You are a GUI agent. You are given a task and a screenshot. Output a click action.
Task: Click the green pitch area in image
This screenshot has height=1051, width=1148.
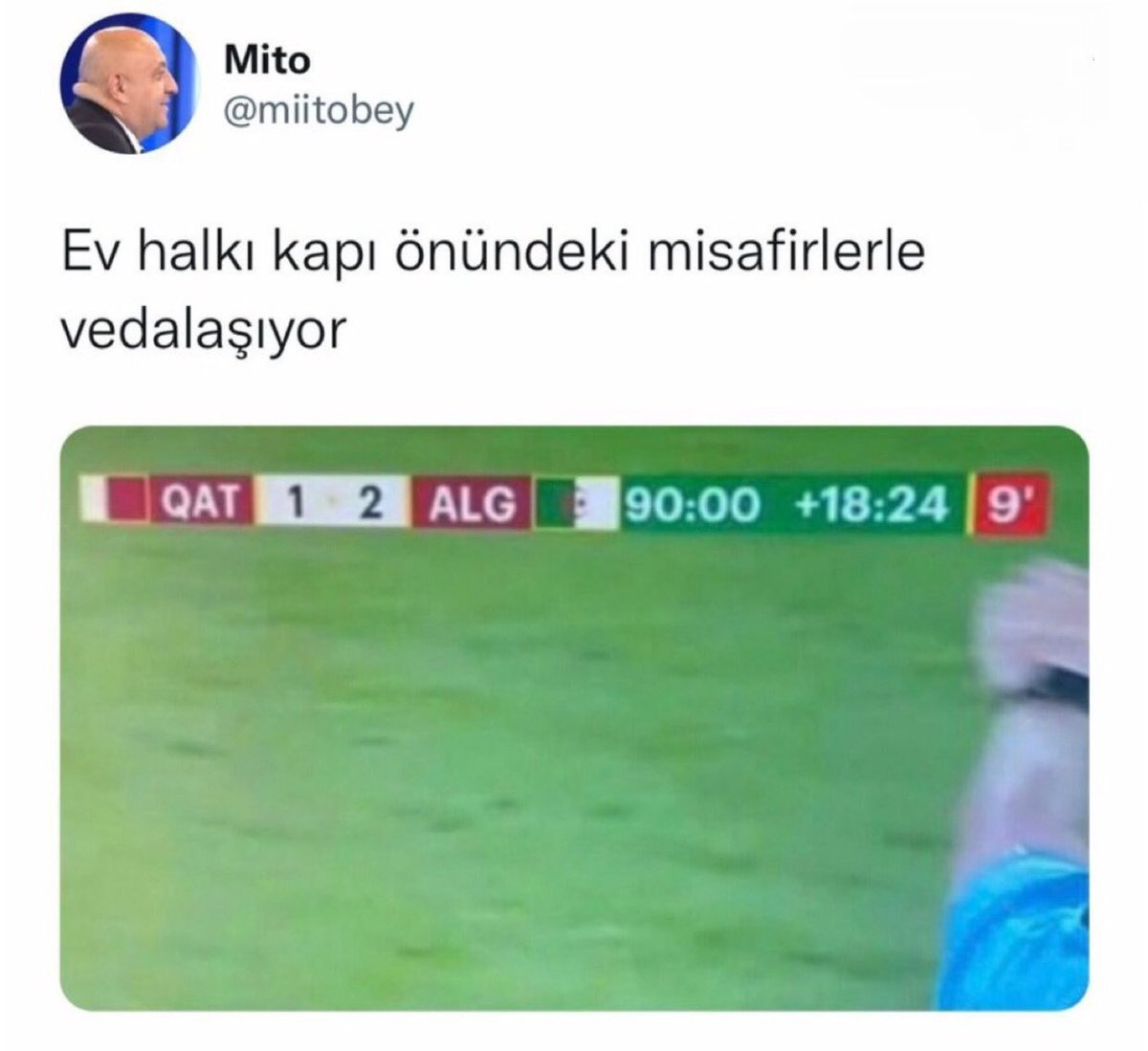coord(497,765)
